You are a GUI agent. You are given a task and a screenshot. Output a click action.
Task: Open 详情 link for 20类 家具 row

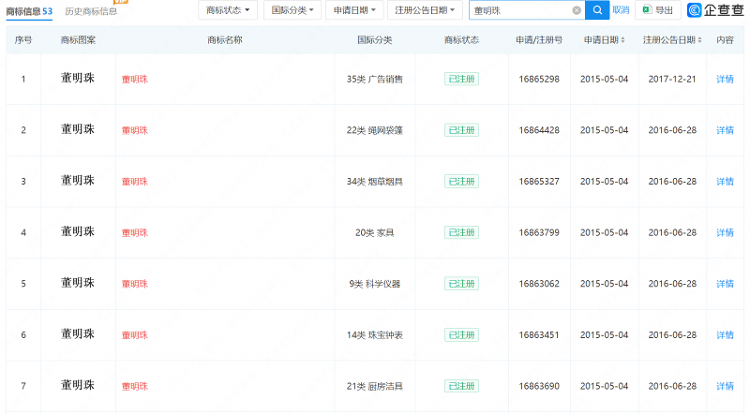(725, 232)
